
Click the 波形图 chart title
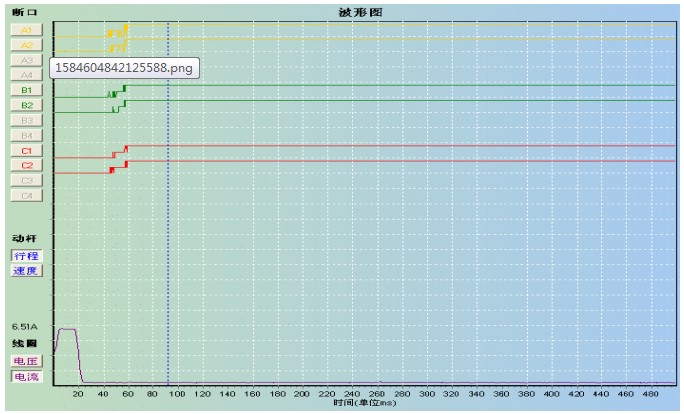point(362,11)
